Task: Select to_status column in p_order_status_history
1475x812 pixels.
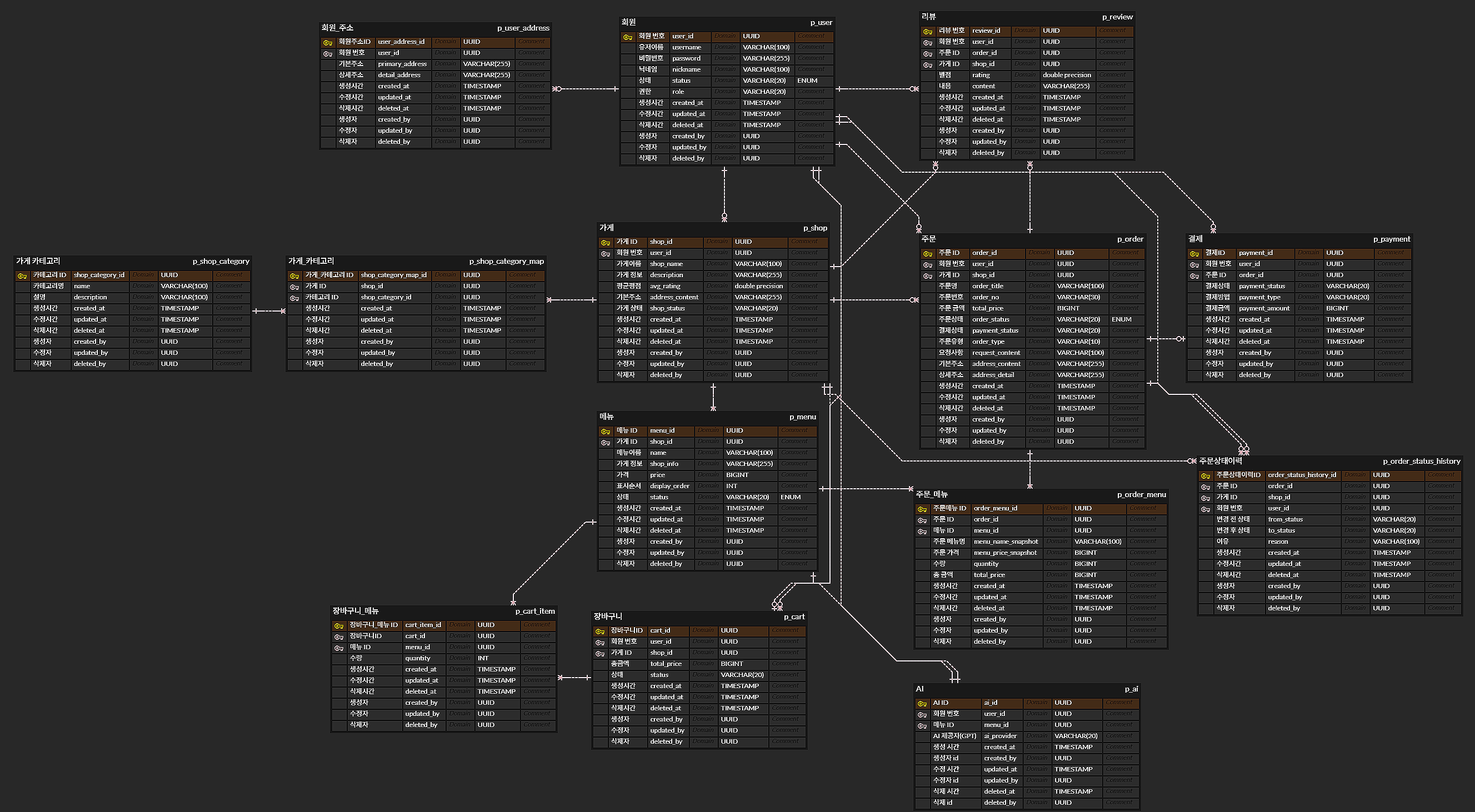Action: pyautogui.click(x=1281, y=531)
